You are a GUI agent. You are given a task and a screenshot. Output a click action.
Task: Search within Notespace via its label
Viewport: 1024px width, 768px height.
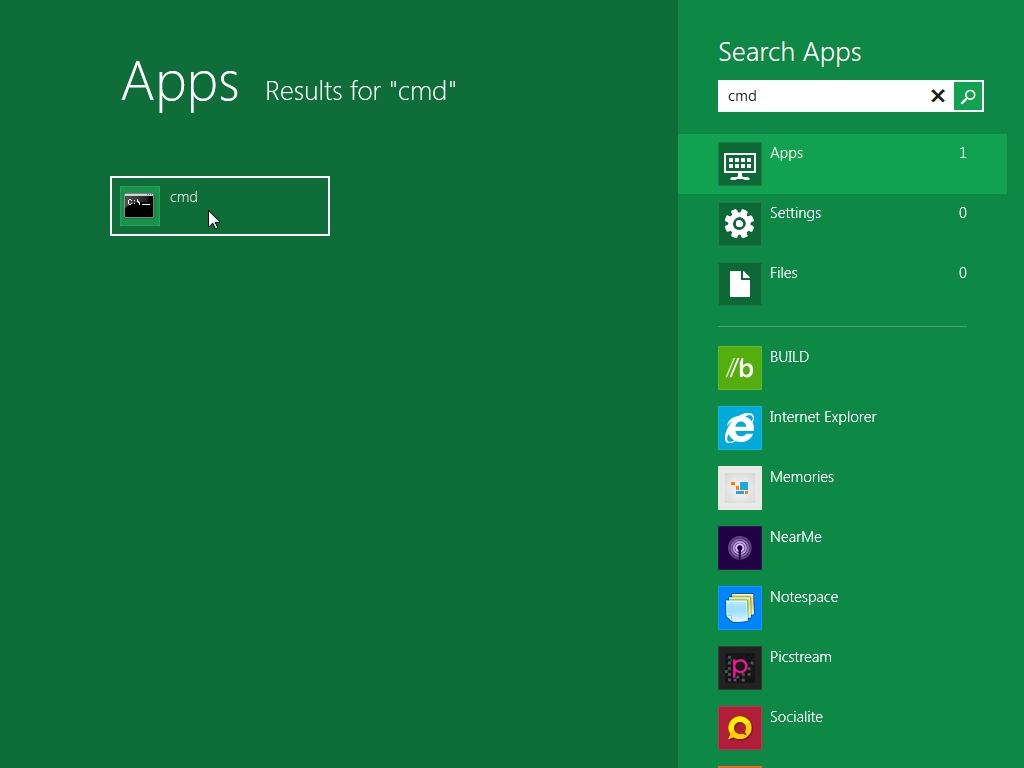pyautogui.click(x=804, y=597)
